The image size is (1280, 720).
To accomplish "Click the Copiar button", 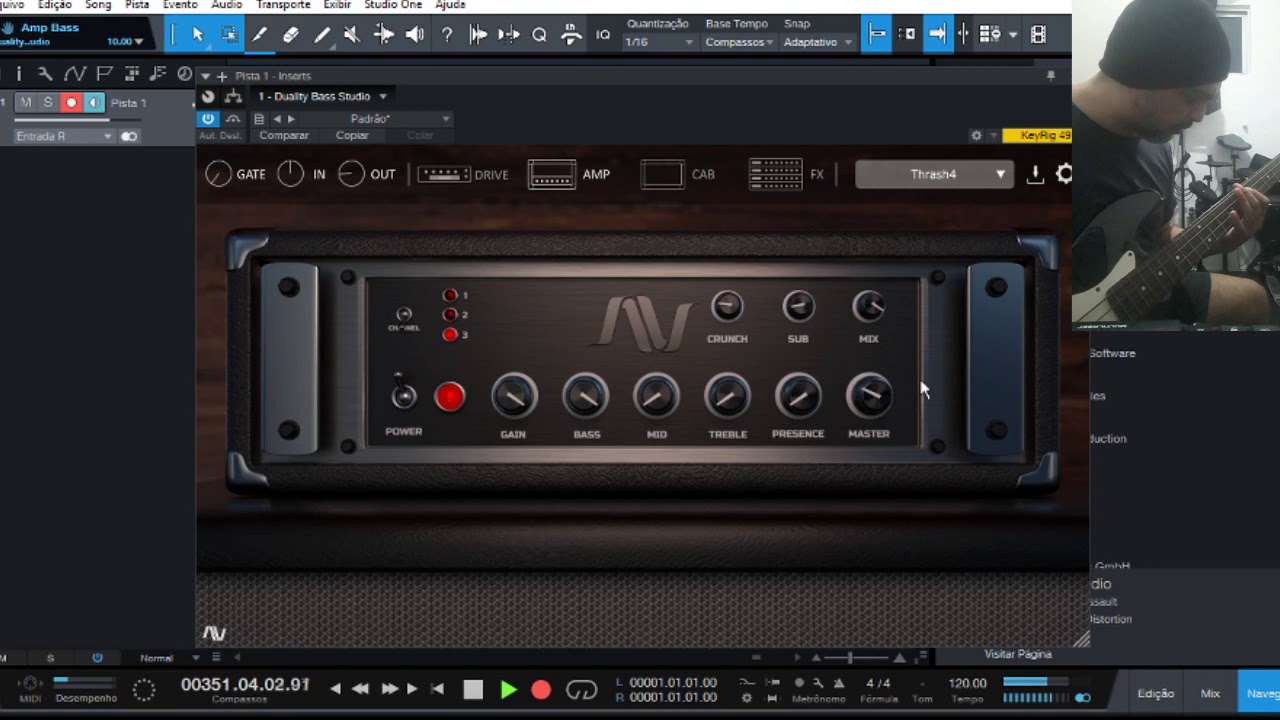I will coord(352,135).
